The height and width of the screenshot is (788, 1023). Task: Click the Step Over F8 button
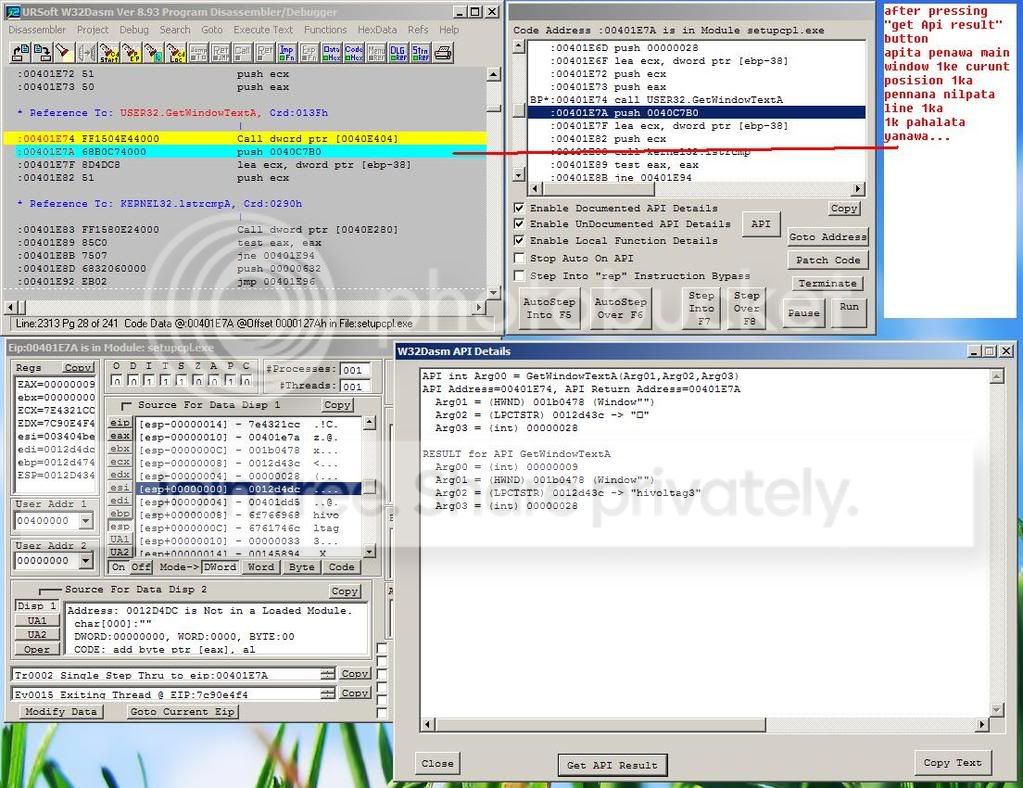click(746, 308)
